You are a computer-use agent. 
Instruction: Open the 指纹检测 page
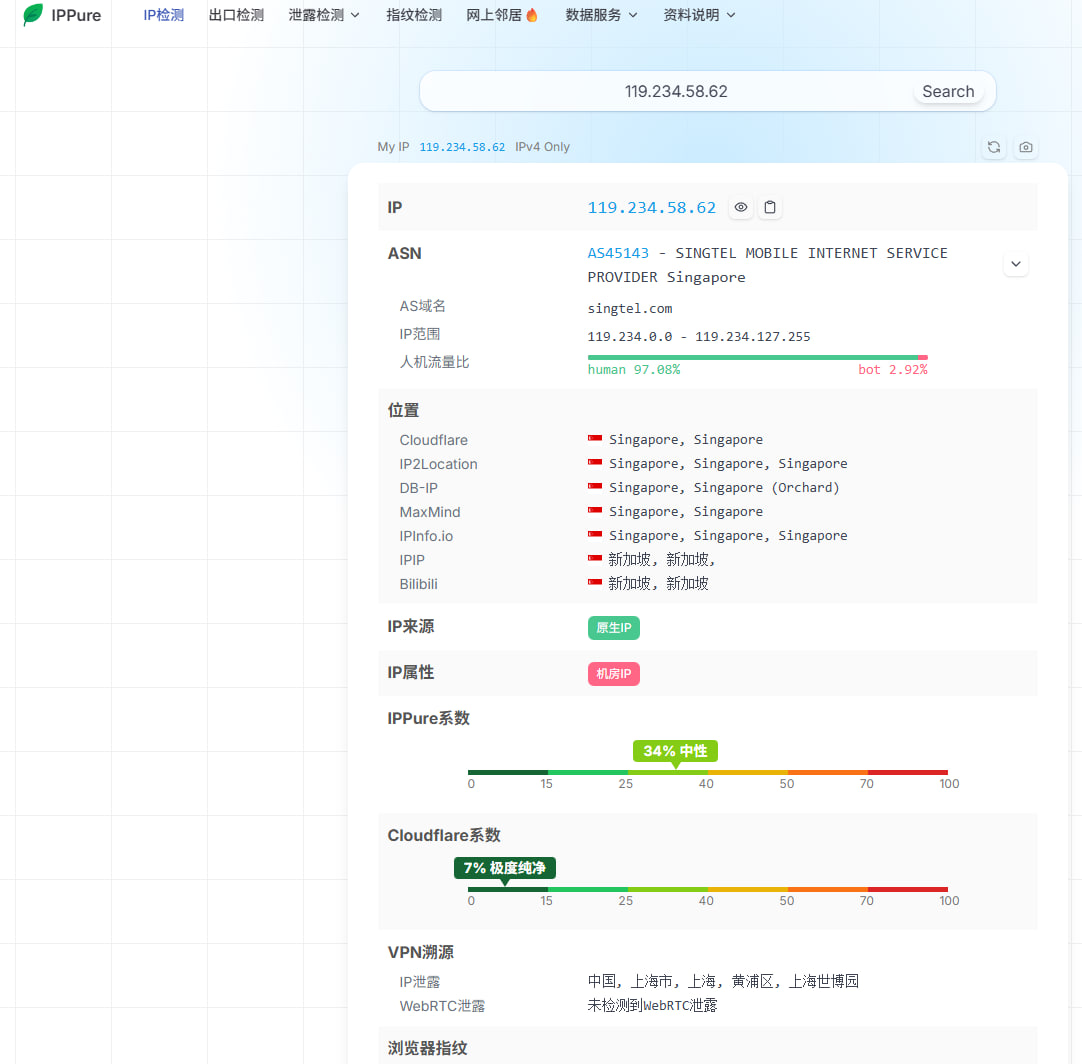pos(414,15)
